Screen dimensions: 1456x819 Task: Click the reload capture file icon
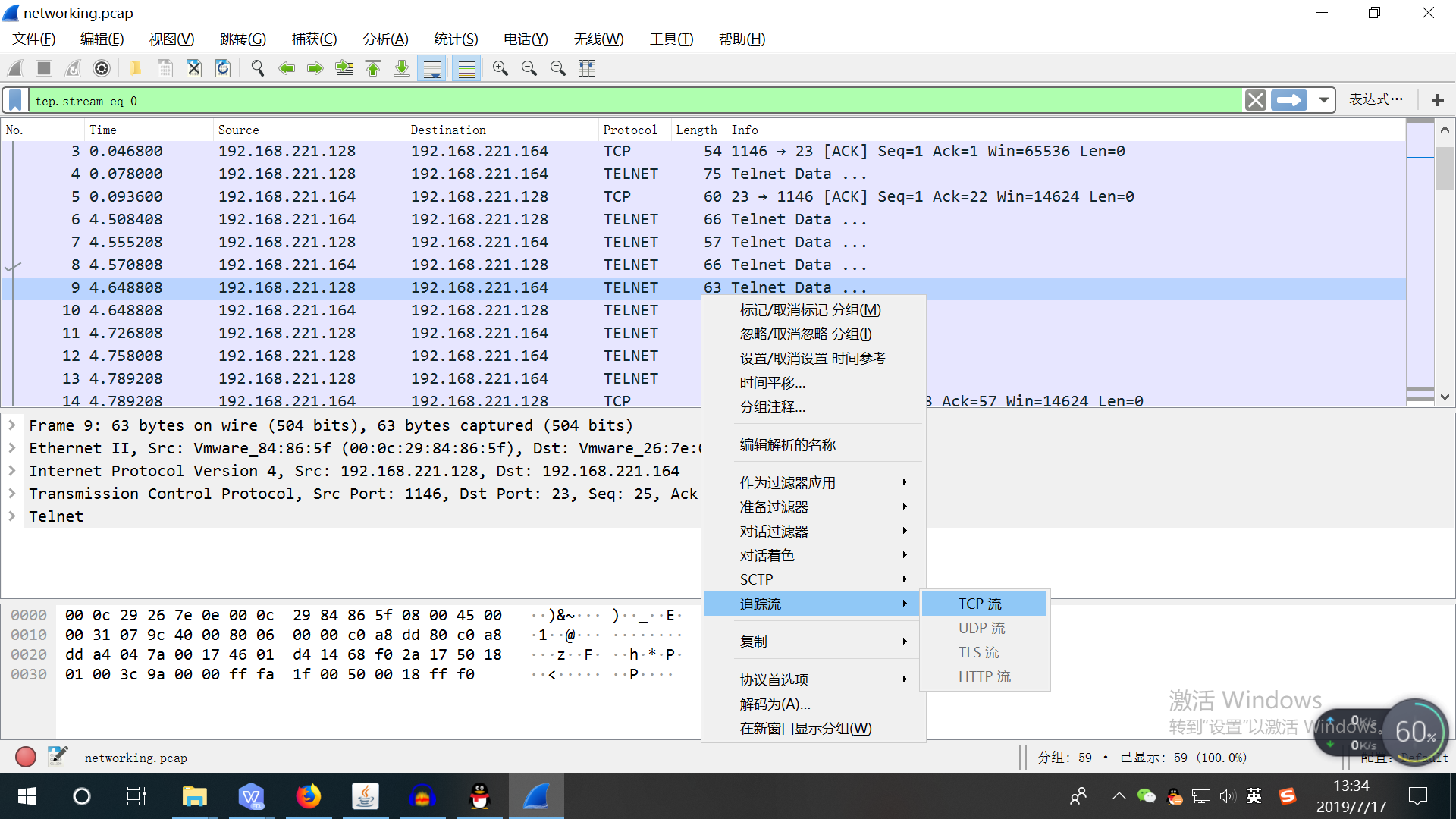[x=223, y=69]
